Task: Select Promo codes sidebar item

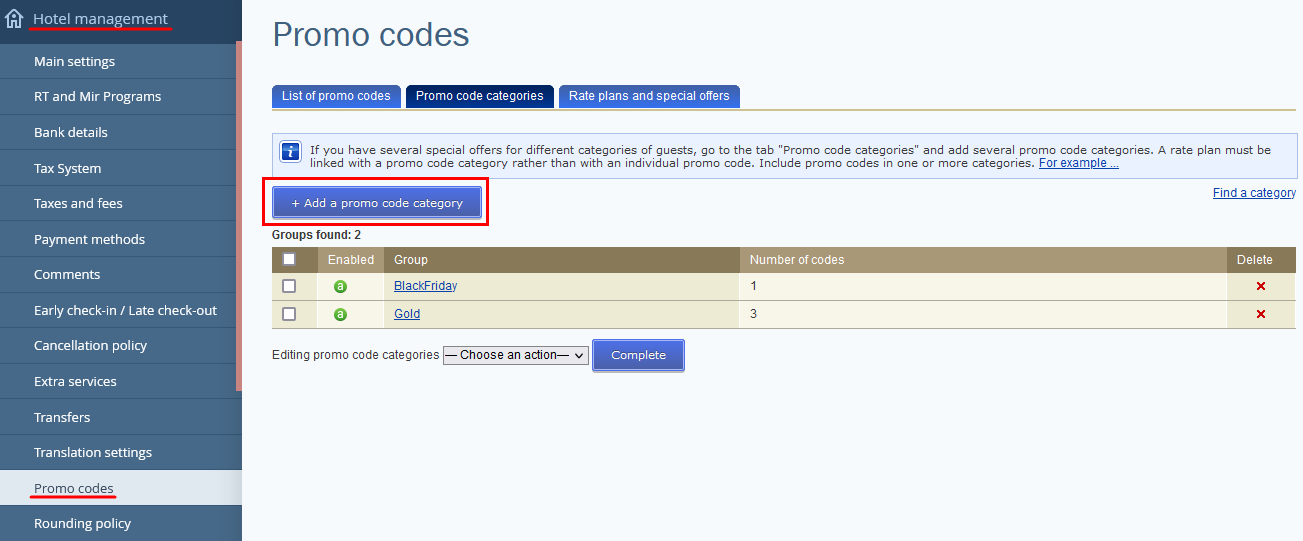Action: (120, 488)
